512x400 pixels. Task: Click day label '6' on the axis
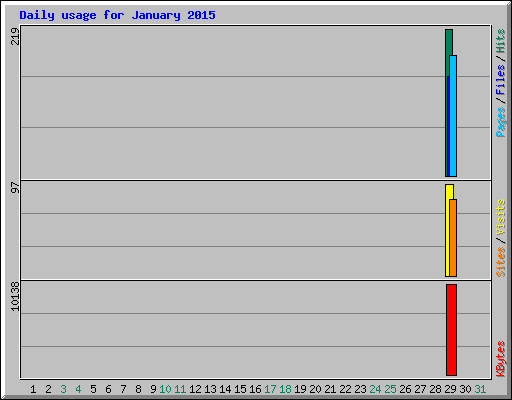coord(108,389)
